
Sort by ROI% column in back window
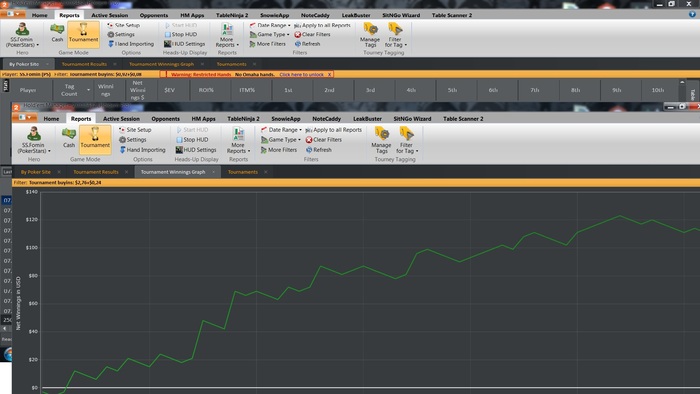pos(206,90)
